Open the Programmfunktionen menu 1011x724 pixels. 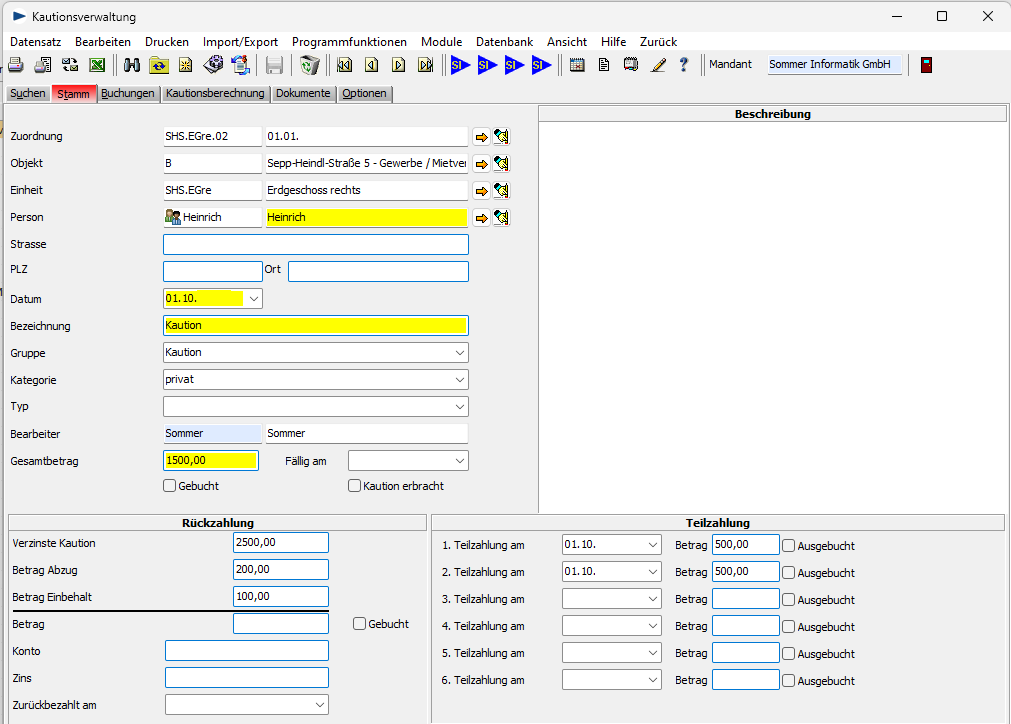click(349, 42)
